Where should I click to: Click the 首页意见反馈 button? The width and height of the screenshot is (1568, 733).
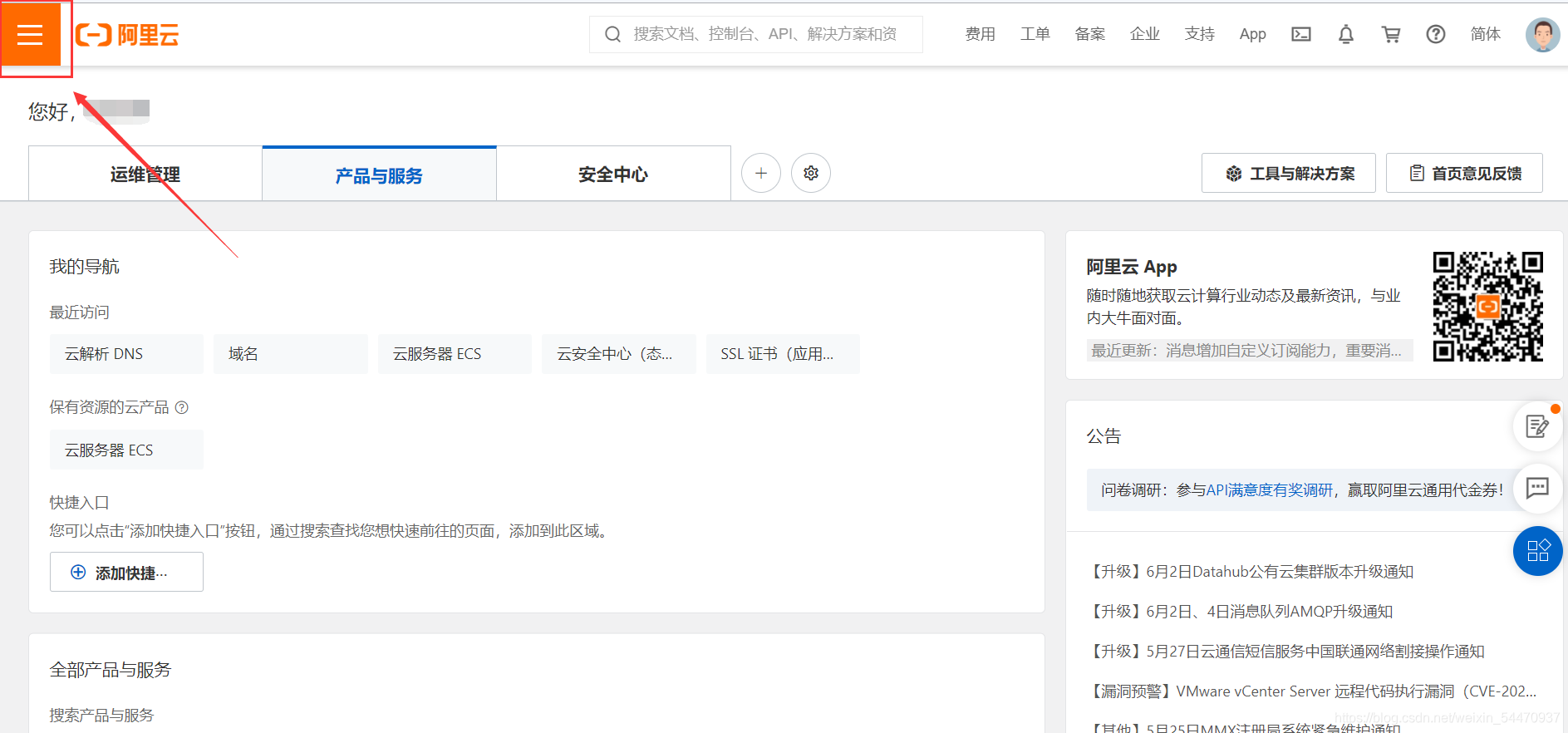1464,173
